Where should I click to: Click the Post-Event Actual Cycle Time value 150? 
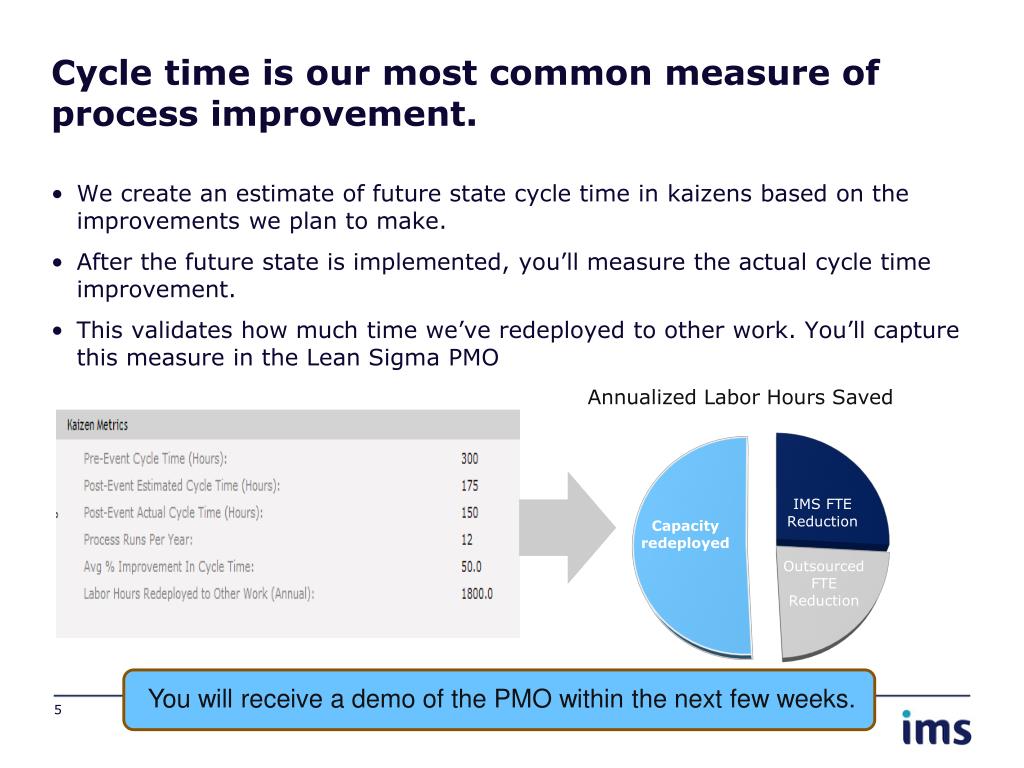tap(470, 513)
